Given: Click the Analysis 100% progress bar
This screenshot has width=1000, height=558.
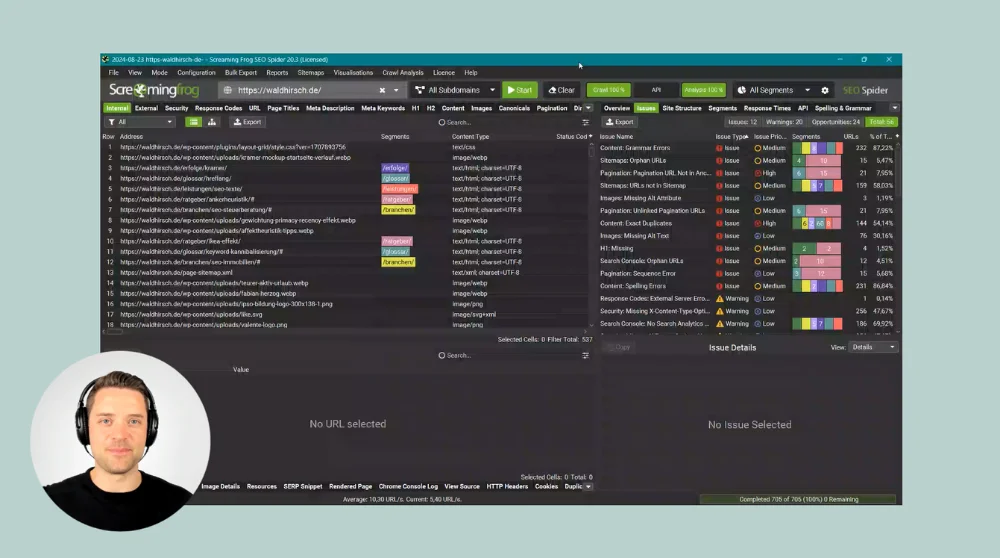Looking at the screenshot, I should pyautogui.click(x=703, y=90).
